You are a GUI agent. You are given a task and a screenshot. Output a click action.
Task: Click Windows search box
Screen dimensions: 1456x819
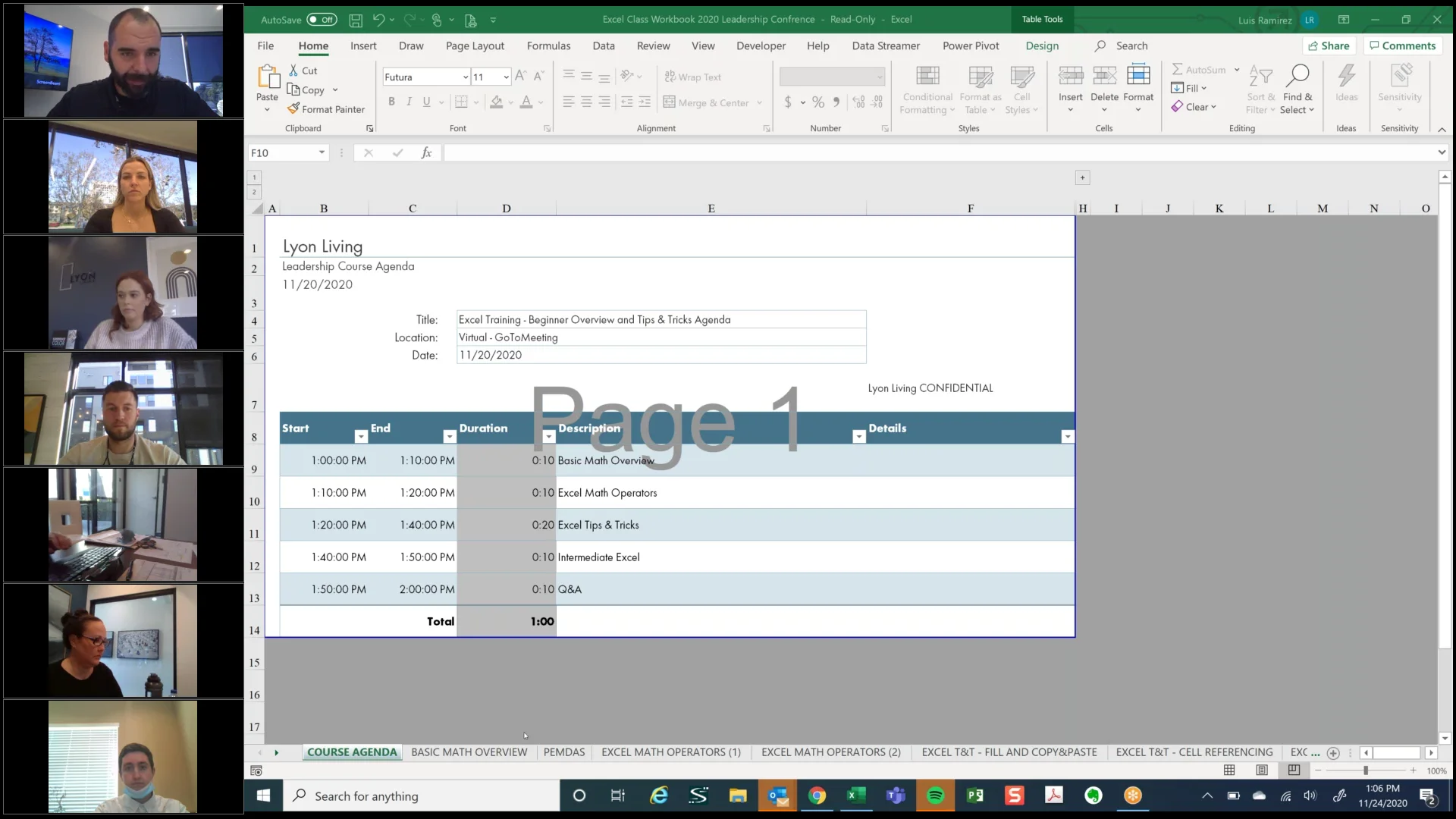pos(422,795)
